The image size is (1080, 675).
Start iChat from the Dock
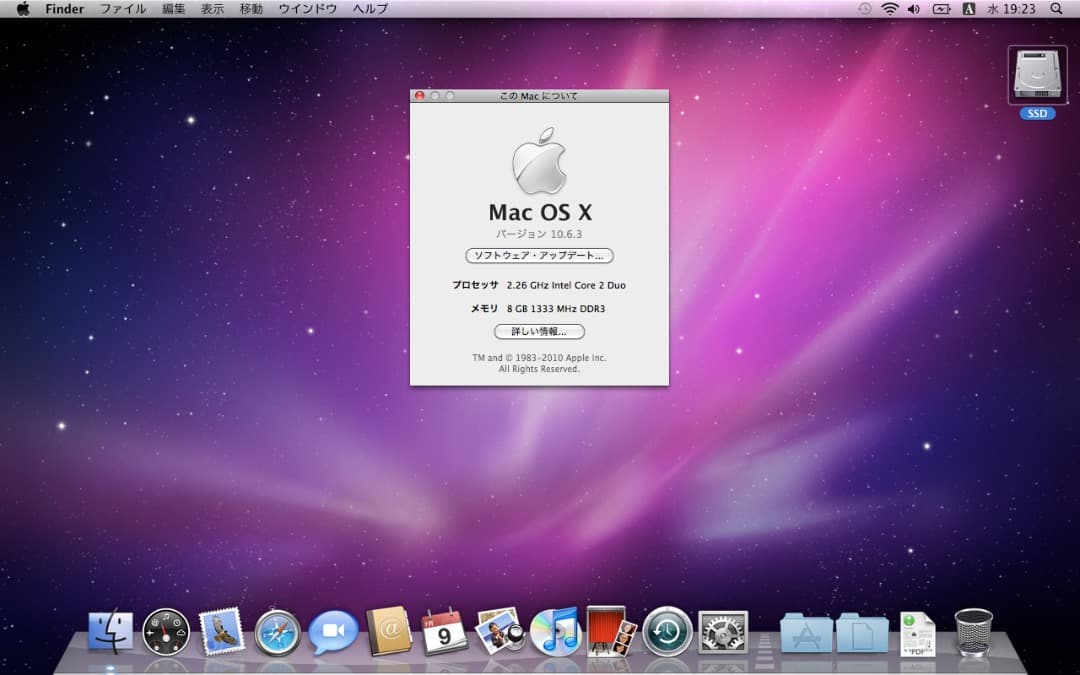coord(333,632)
